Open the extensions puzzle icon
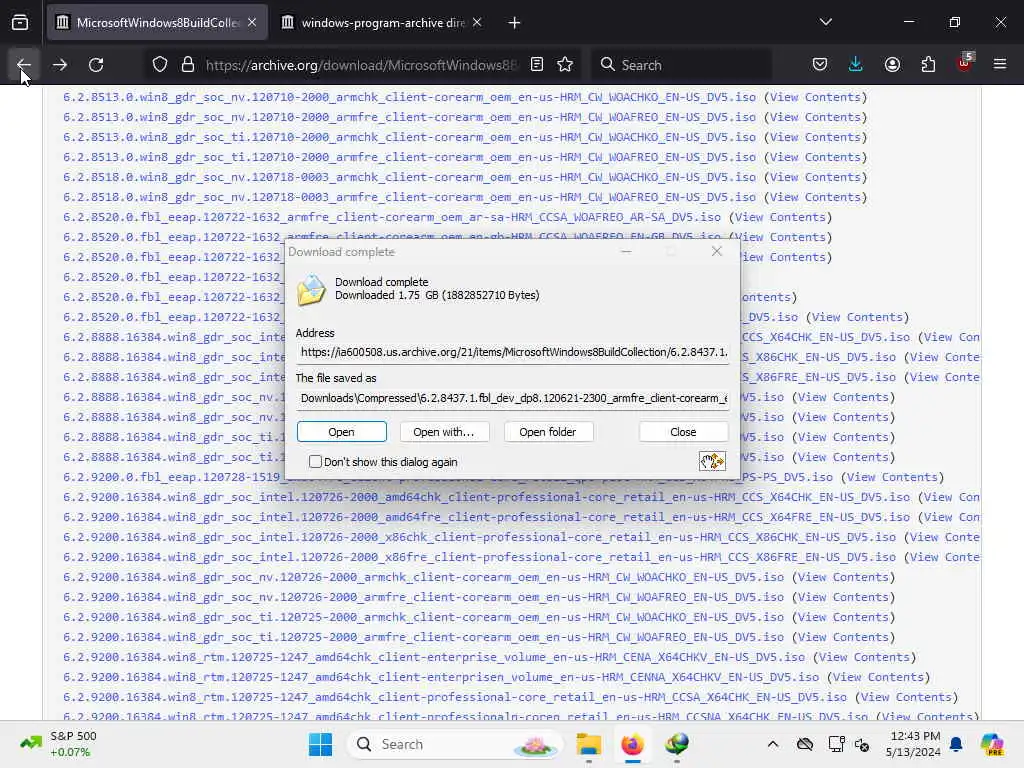 tap(928, 65)
